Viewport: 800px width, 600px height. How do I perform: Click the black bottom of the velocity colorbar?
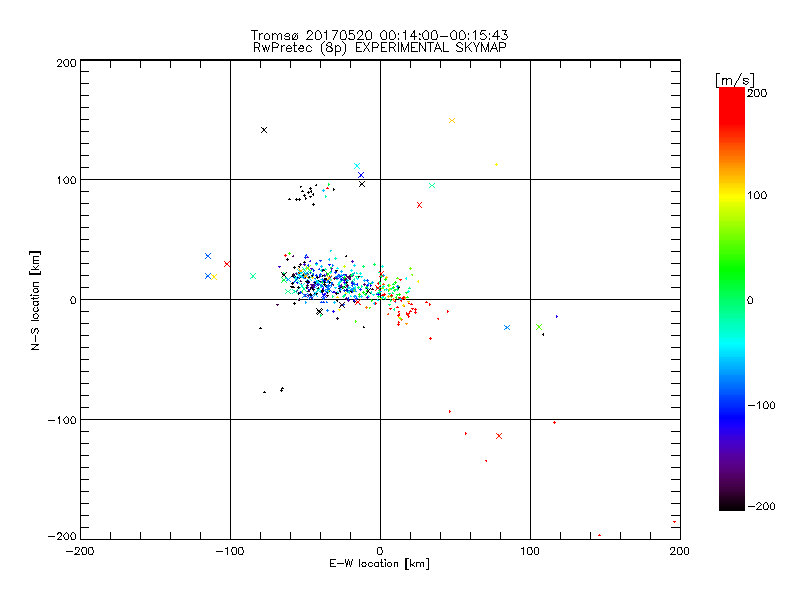[x=732, y=503]
